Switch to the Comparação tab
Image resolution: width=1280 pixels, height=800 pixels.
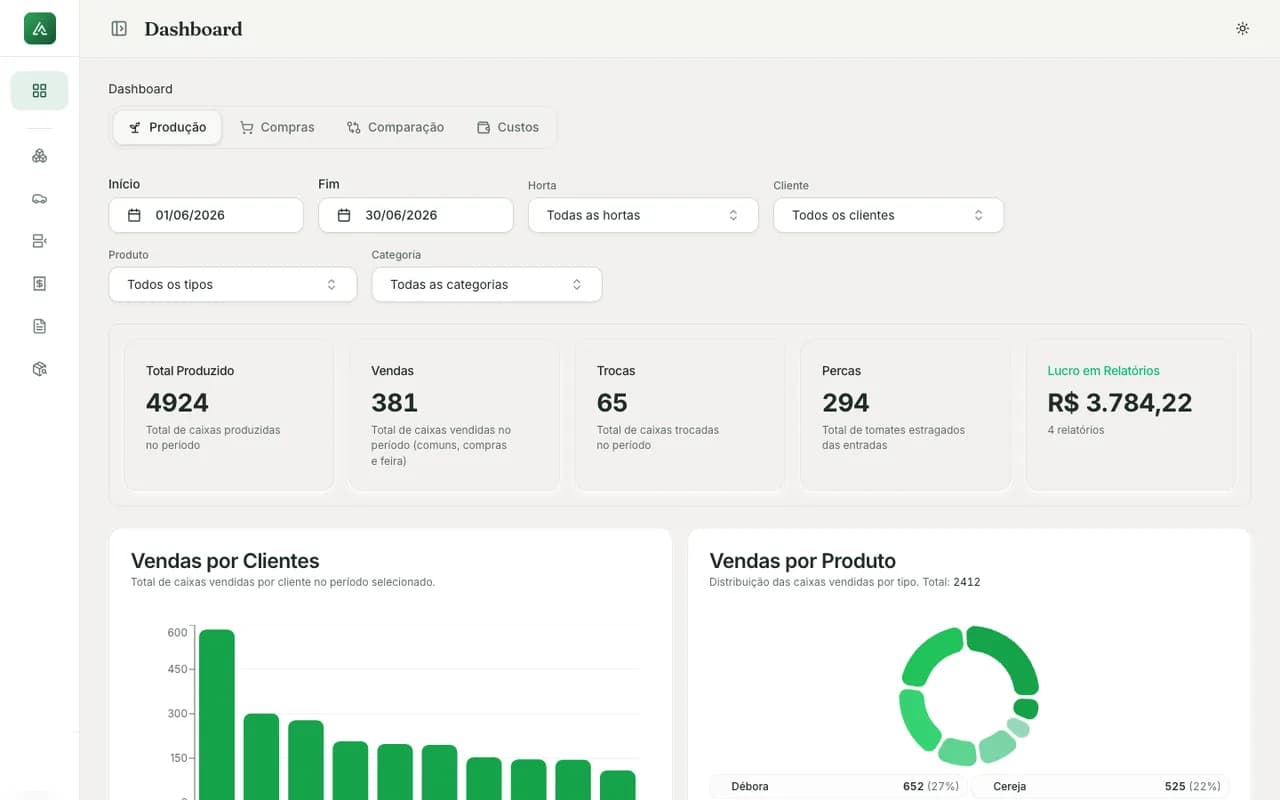pos(395,127)
